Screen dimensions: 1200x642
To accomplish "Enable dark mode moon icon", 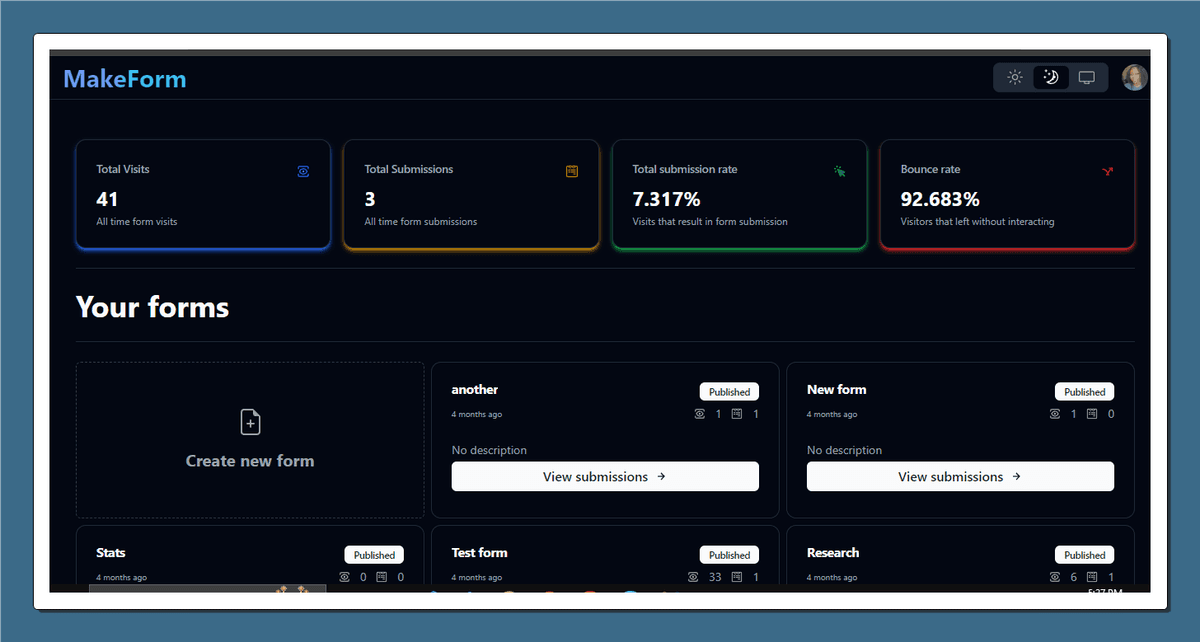I will click(x=1051, y=78).
